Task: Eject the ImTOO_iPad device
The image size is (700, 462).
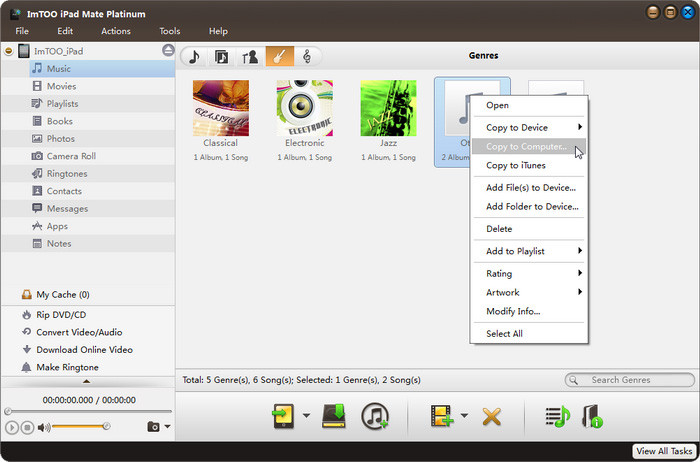Action: pyautogui.click(x=168, y=50)
